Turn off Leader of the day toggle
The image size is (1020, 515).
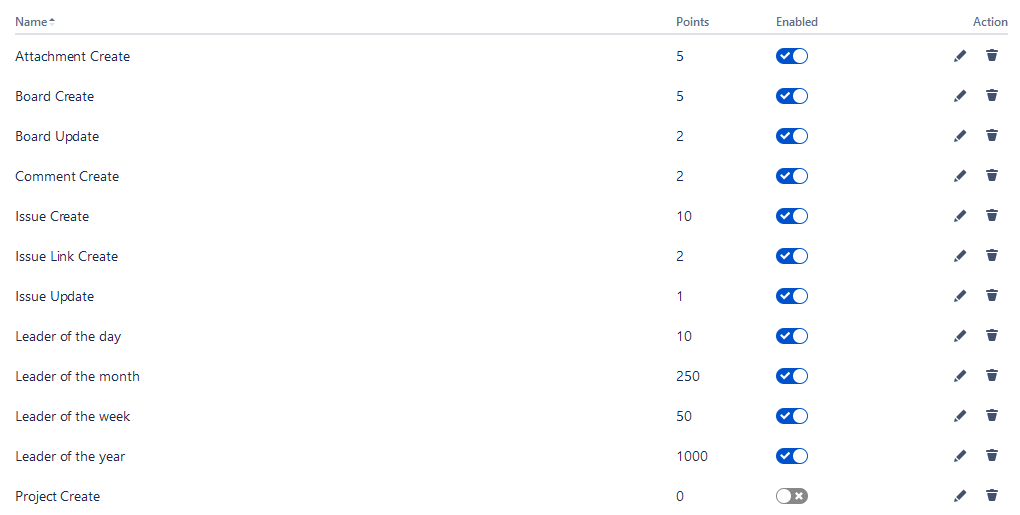coord(791,336)
